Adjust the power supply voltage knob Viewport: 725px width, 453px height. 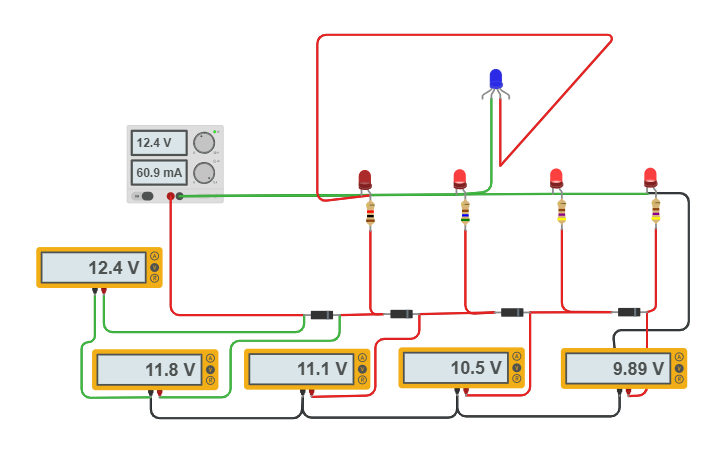point(204,142)
